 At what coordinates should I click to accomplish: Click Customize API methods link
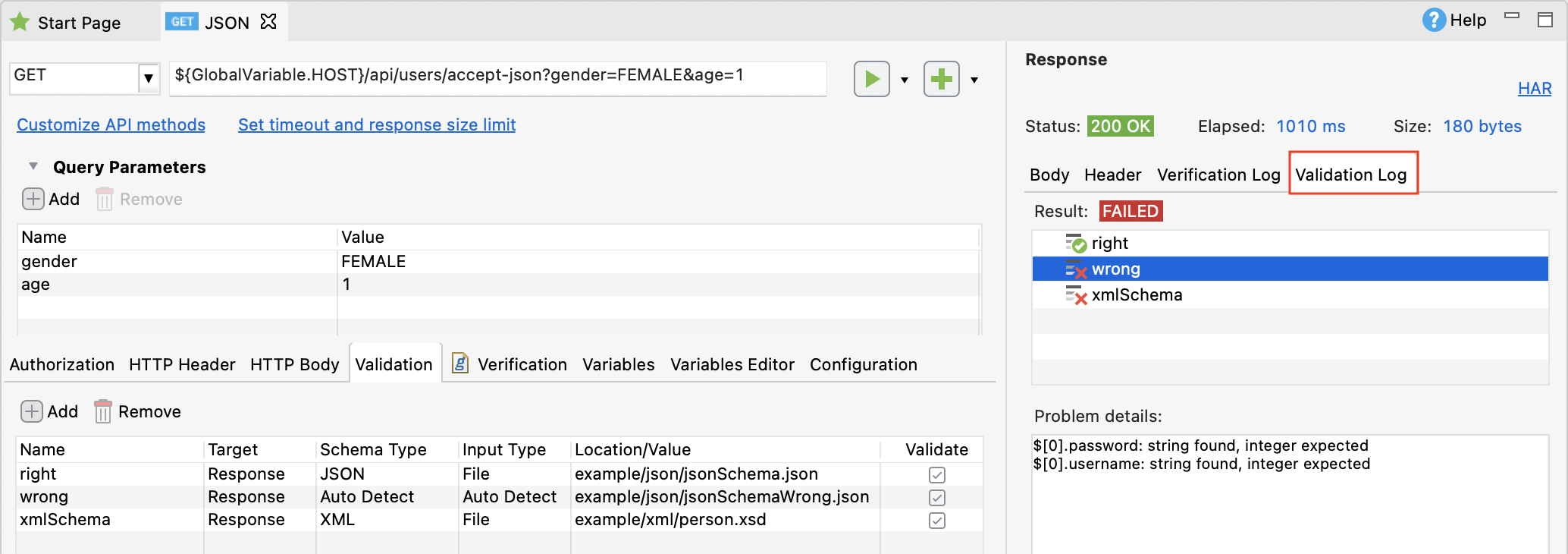click(x=111, y=125)
